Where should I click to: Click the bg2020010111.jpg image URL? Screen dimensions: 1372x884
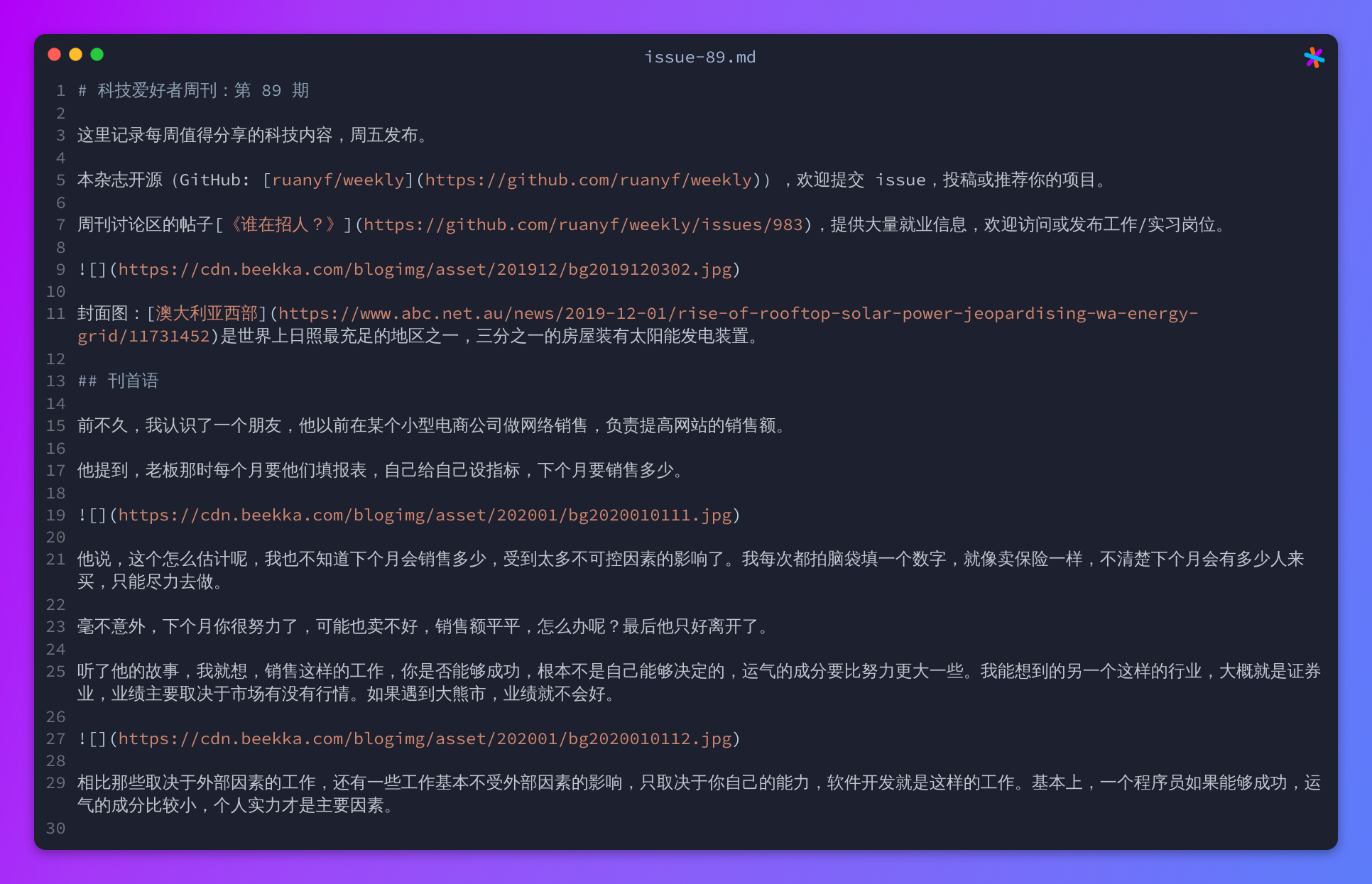(426, 515)
